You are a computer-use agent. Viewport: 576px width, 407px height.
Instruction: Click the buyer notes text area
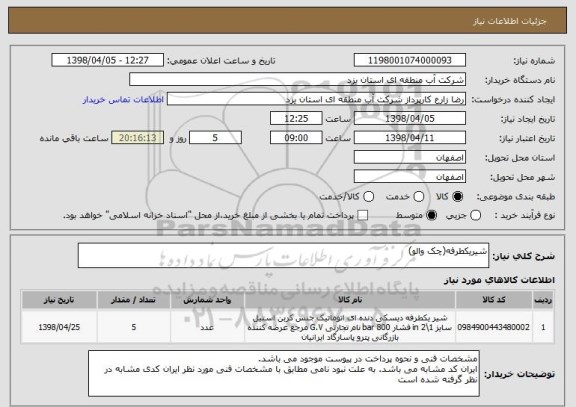tap(284, 374)
